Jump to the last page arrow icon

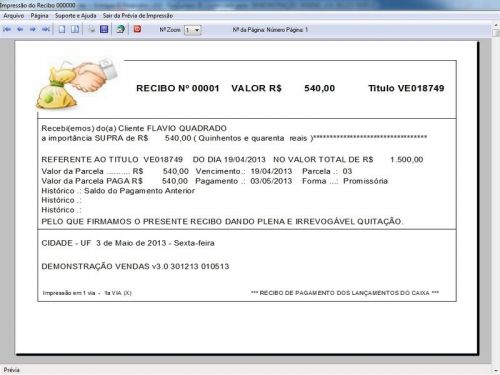click(x=46, y=30)
